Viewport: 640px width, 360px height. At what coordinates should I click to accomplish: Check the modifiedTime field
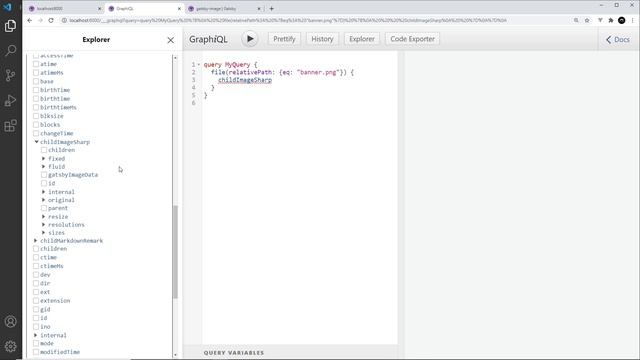[x=36, y=352]
